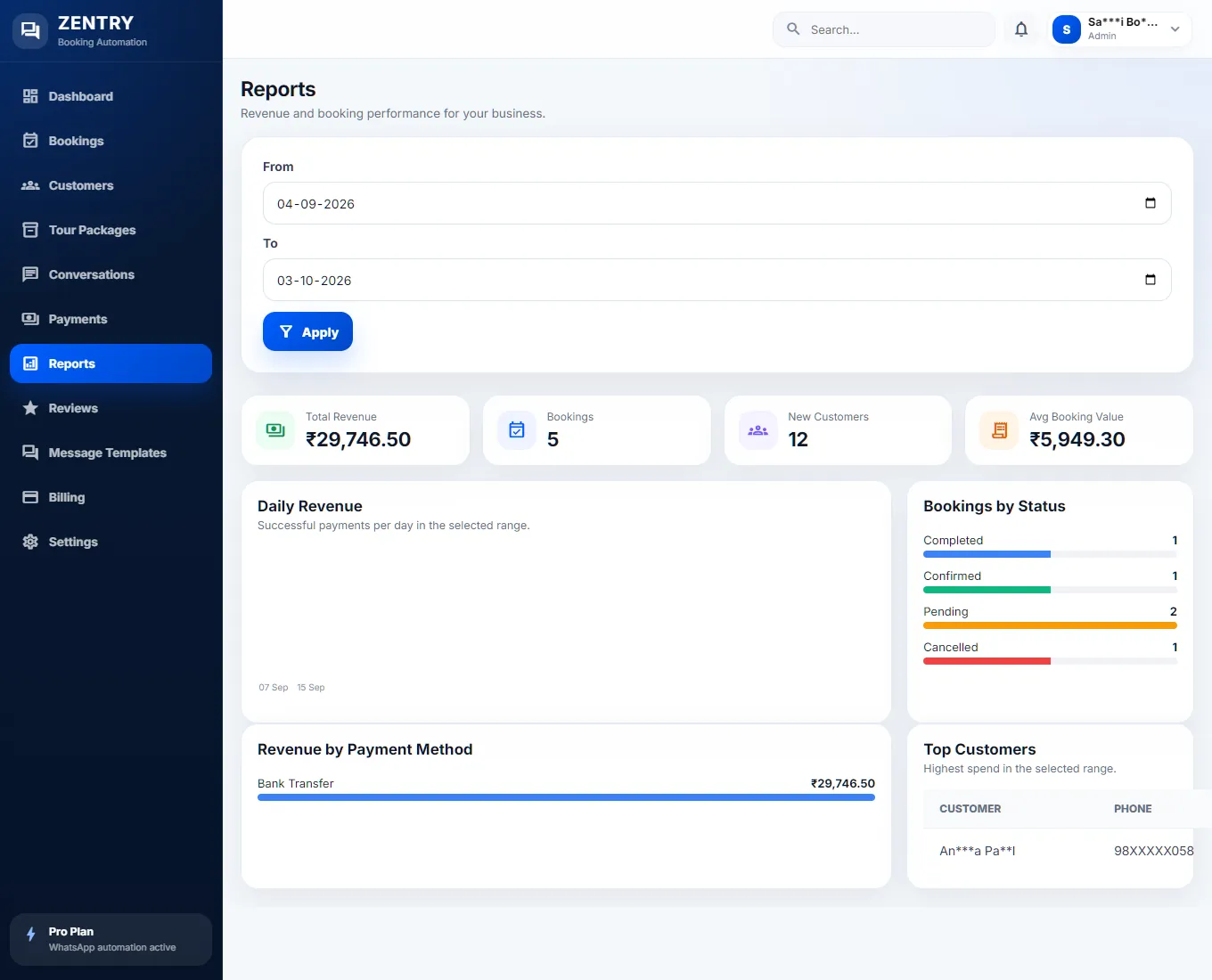Click the Zentry logo icon
The height and width of the screenshot is (980, 1212).
pyautogui.click(x=30, y=30)
